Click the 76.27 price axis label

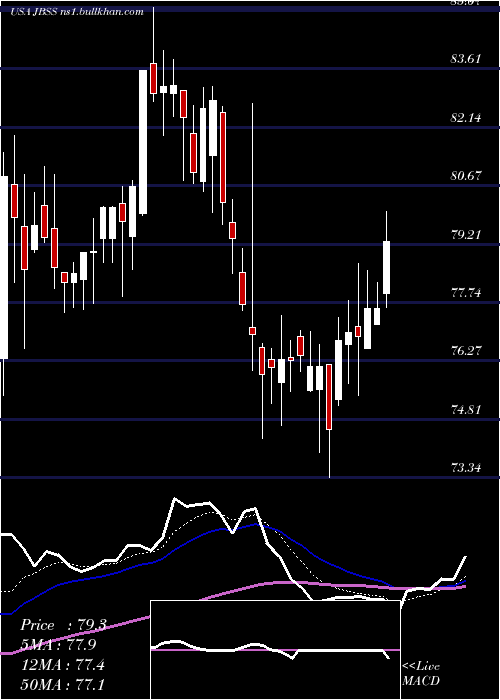coord(466,351)
